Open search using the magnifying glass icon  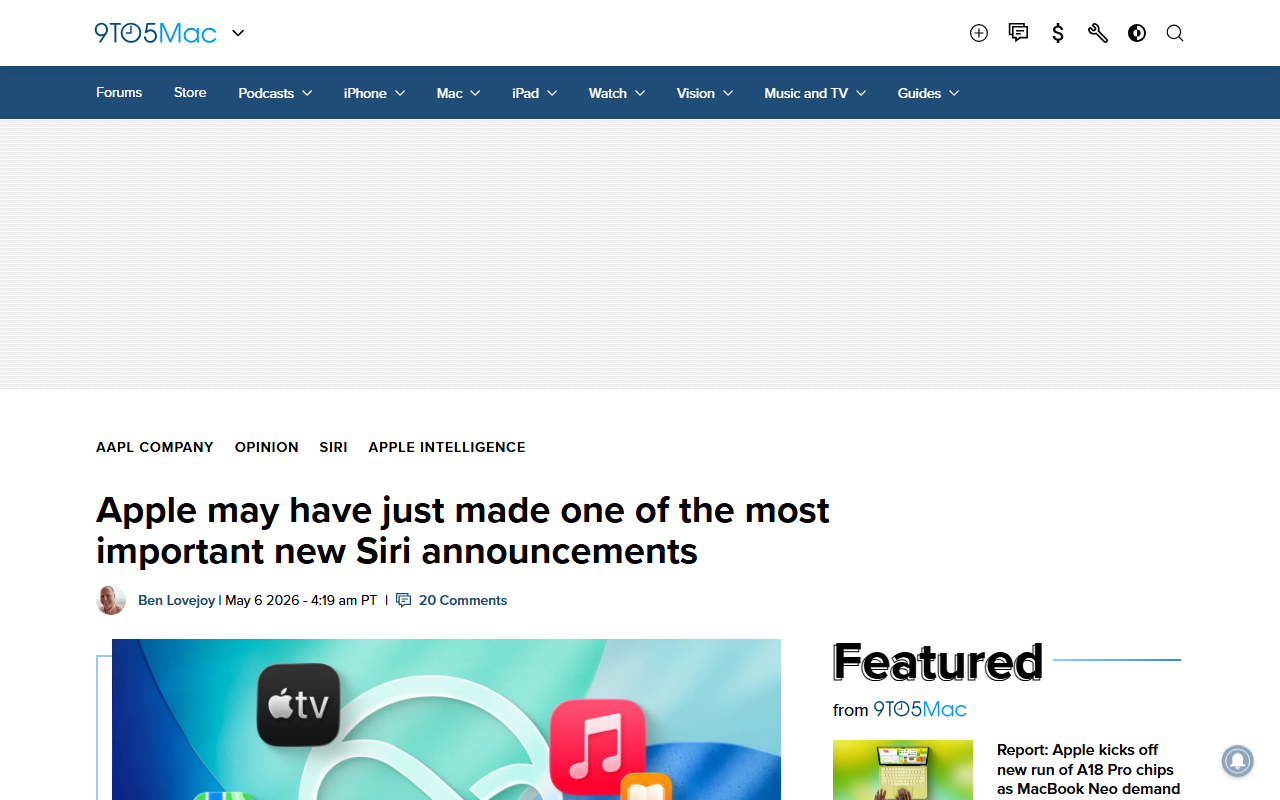(1175, 33)
